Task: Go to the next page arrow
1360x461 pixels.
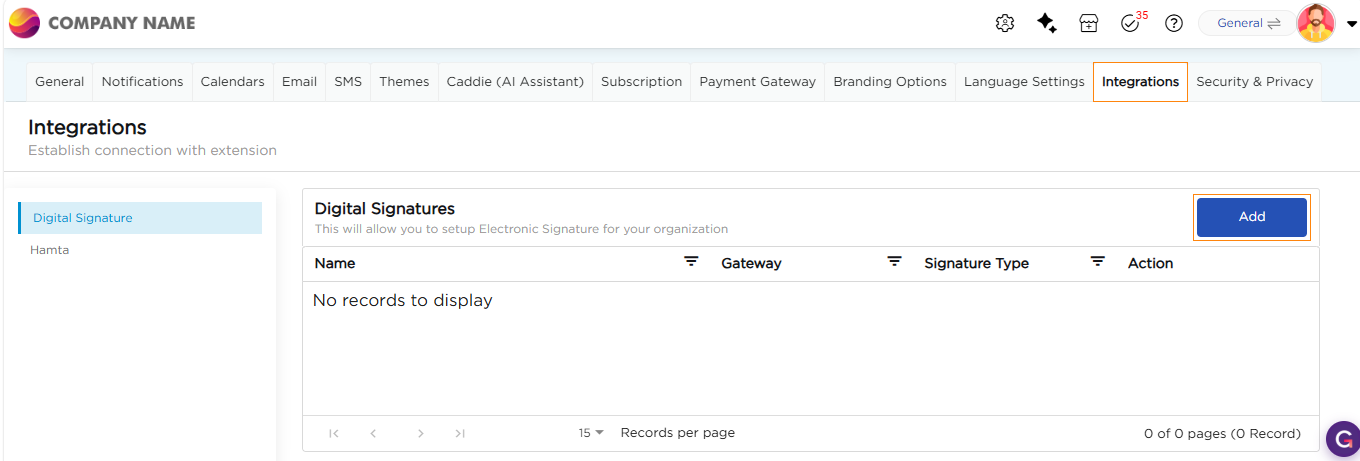Action: click(x=421, y=433)
